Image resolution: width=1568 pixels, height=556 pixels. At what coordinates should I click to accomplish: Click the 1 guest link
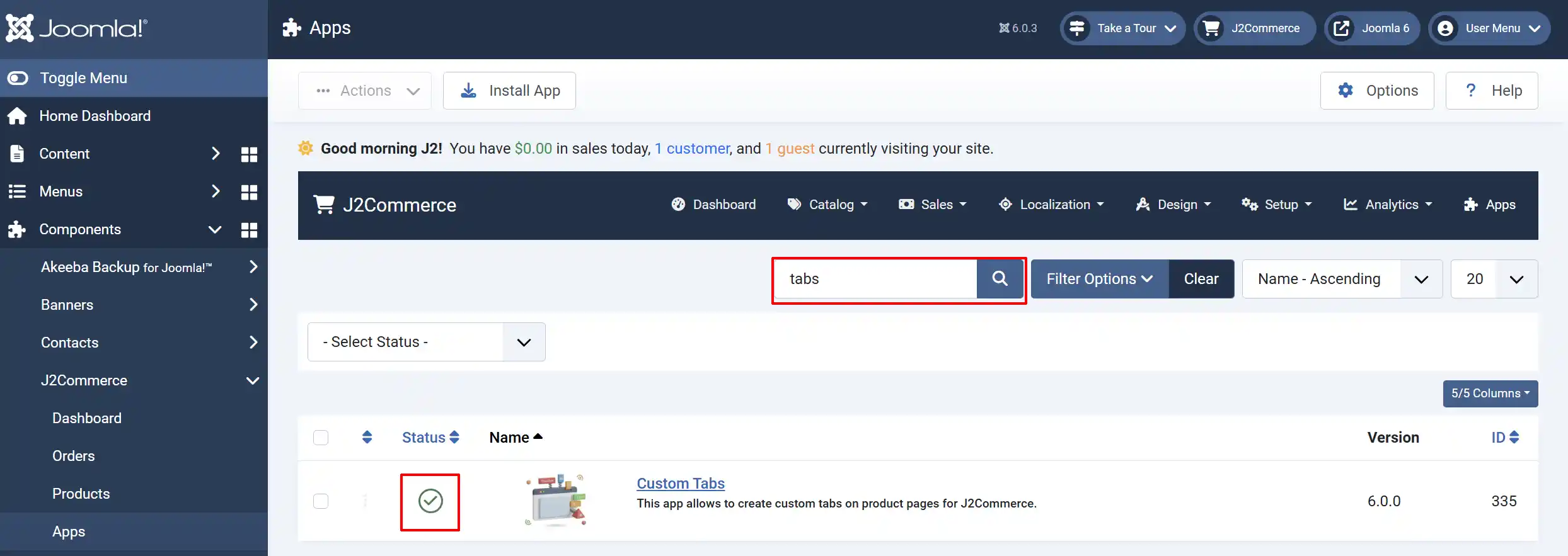[x=790, y=149]
